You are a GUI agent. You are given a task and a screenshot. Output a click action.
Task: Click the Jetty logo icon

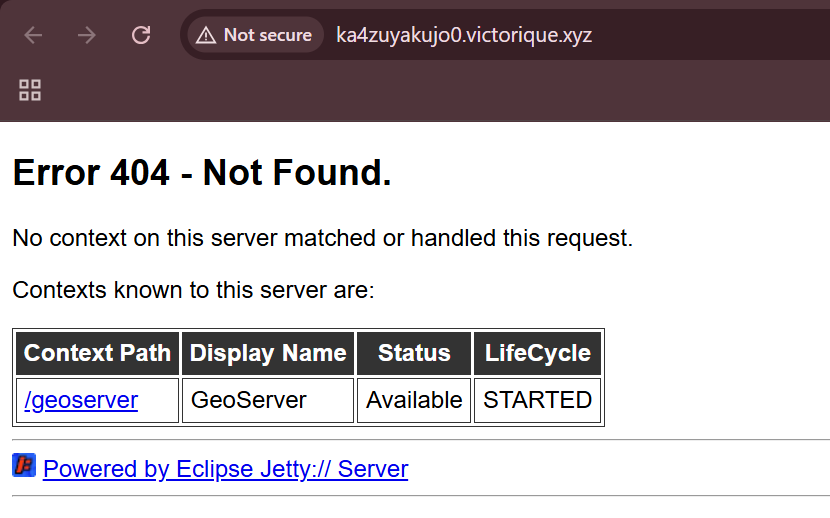point(24,465)
